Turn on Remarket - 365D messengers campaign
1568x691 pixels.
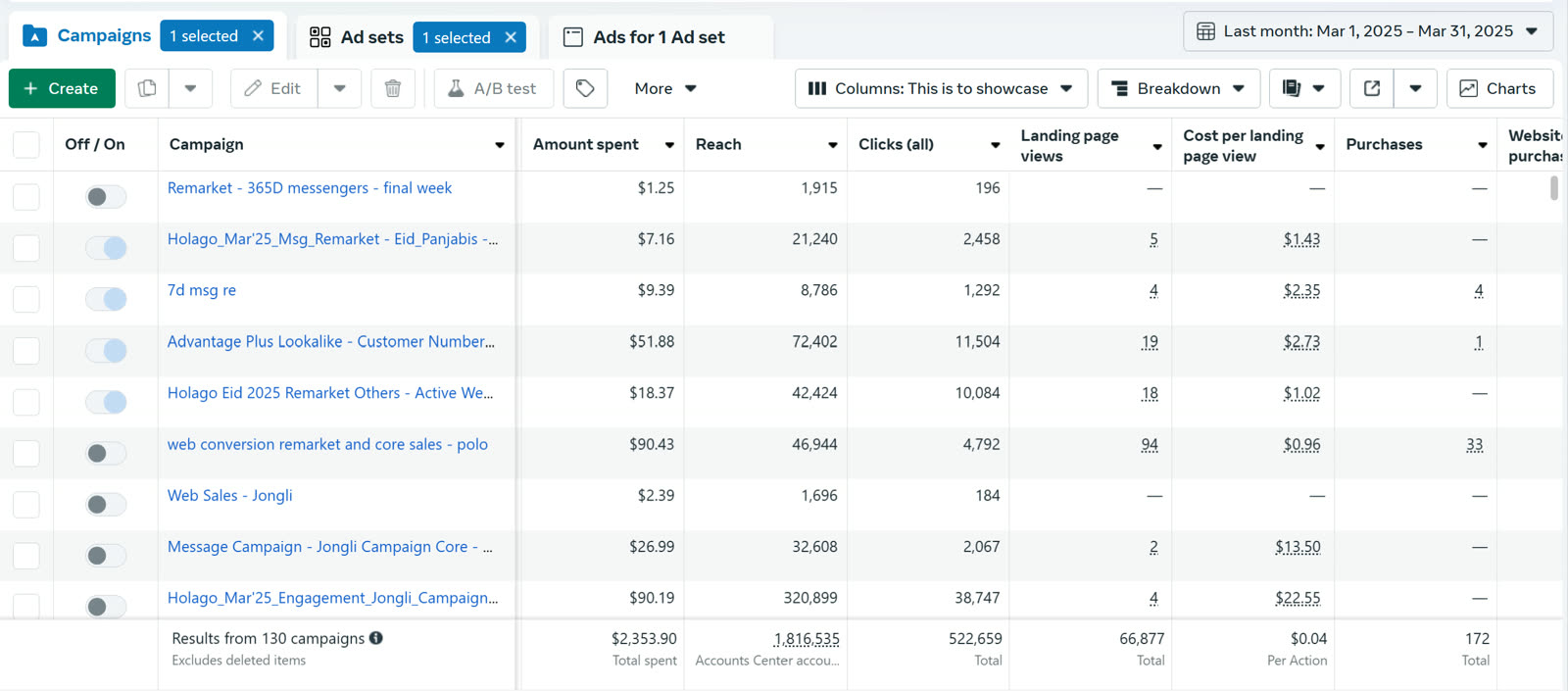point(106,197)
